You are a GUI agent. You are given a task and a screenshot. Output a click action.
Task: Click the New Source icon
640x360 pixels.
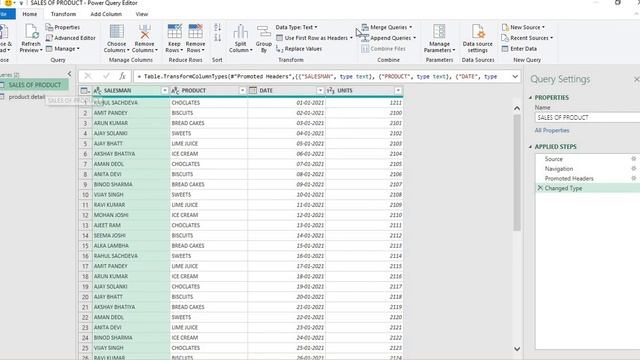point(505,27)
